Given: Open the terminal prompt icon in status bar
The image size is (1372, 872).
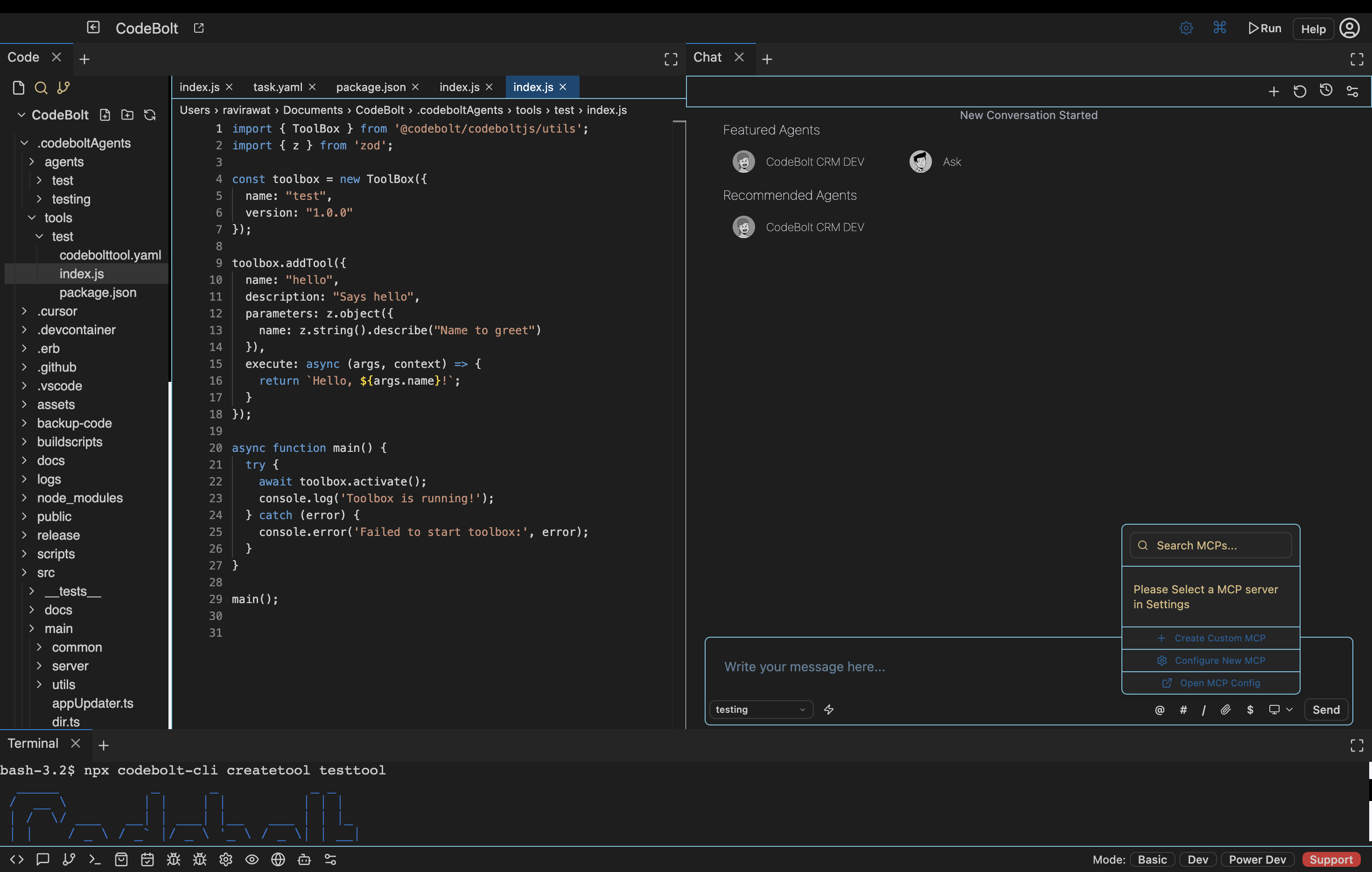Looking at the screenshot, I should (95, 859).
